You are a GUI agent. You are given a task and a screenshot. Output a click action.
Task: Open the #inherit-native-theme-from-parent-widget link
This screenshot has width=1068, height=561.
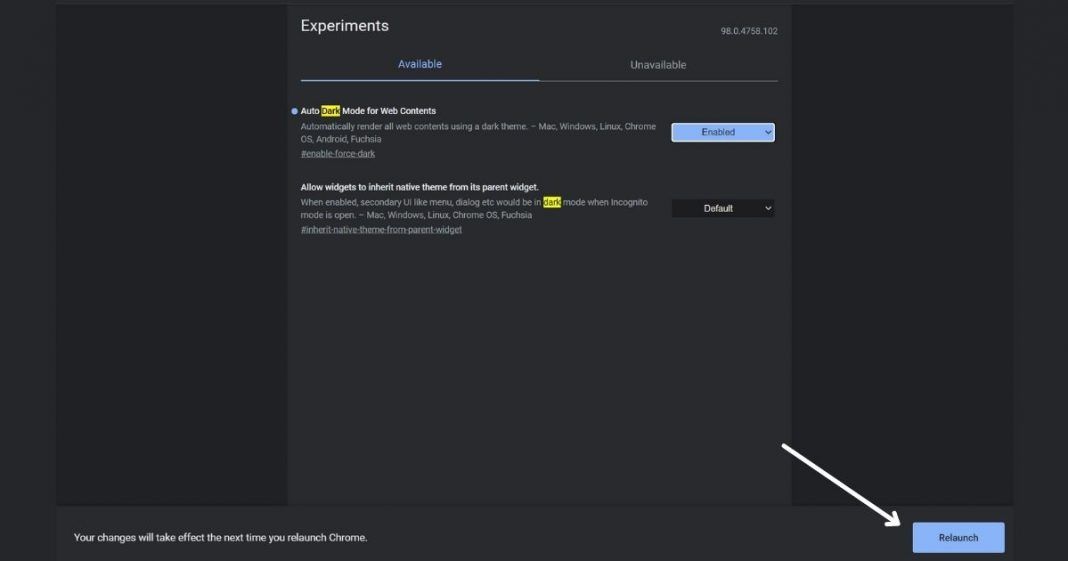click(x=381, y=230)
